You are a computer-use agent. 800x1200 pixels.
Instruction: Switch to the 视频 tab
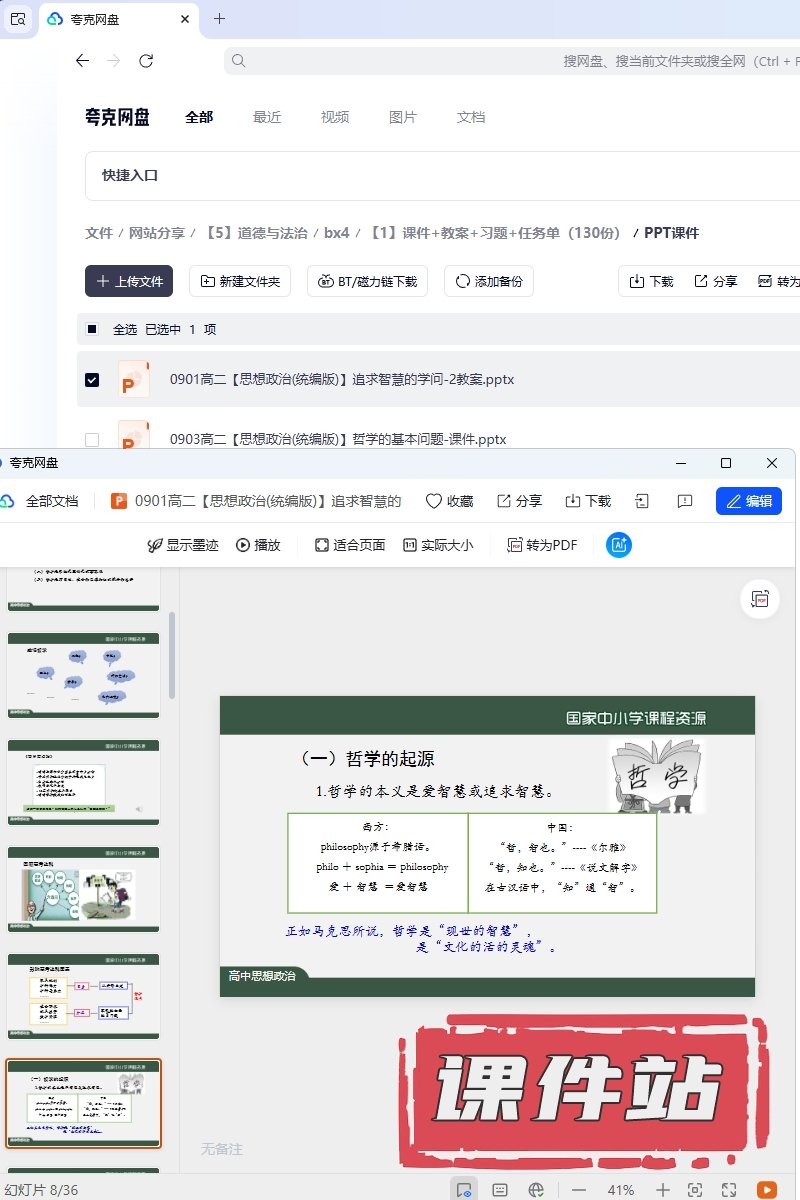pyautogui.click(x=335, y=117)
